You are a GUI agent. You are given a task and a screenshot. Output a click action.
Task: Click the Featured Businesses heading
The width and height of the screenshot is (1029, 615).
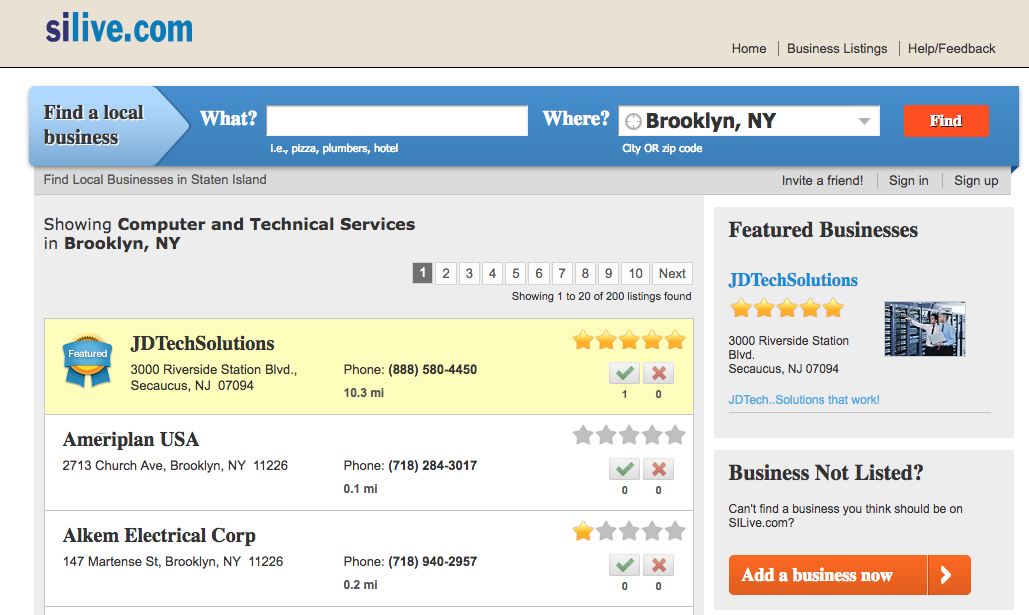tap(823, 230)
